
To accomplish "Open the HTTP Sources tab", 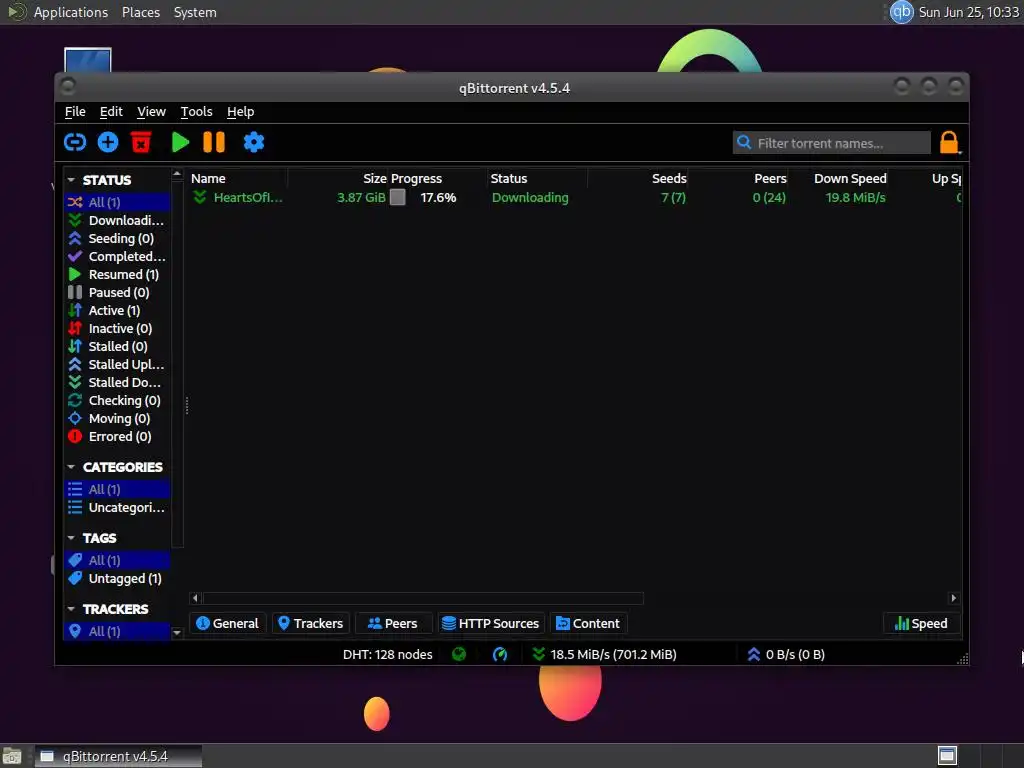I will click(491, 623).
